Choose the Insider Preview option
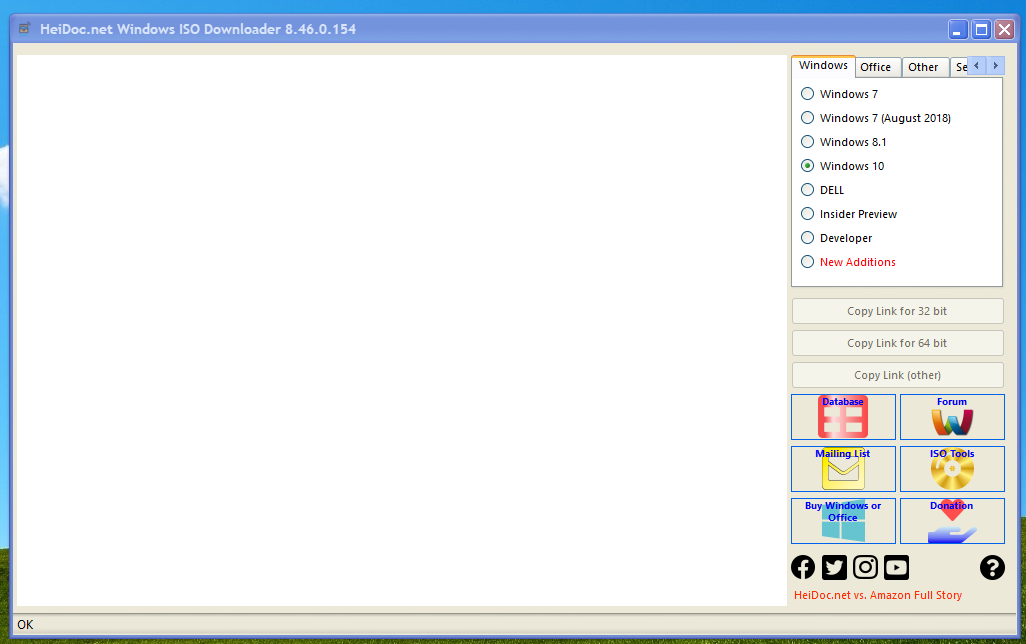Image resolution: width=1026 pixels, height=644 pixels. (x=849, y=214)
